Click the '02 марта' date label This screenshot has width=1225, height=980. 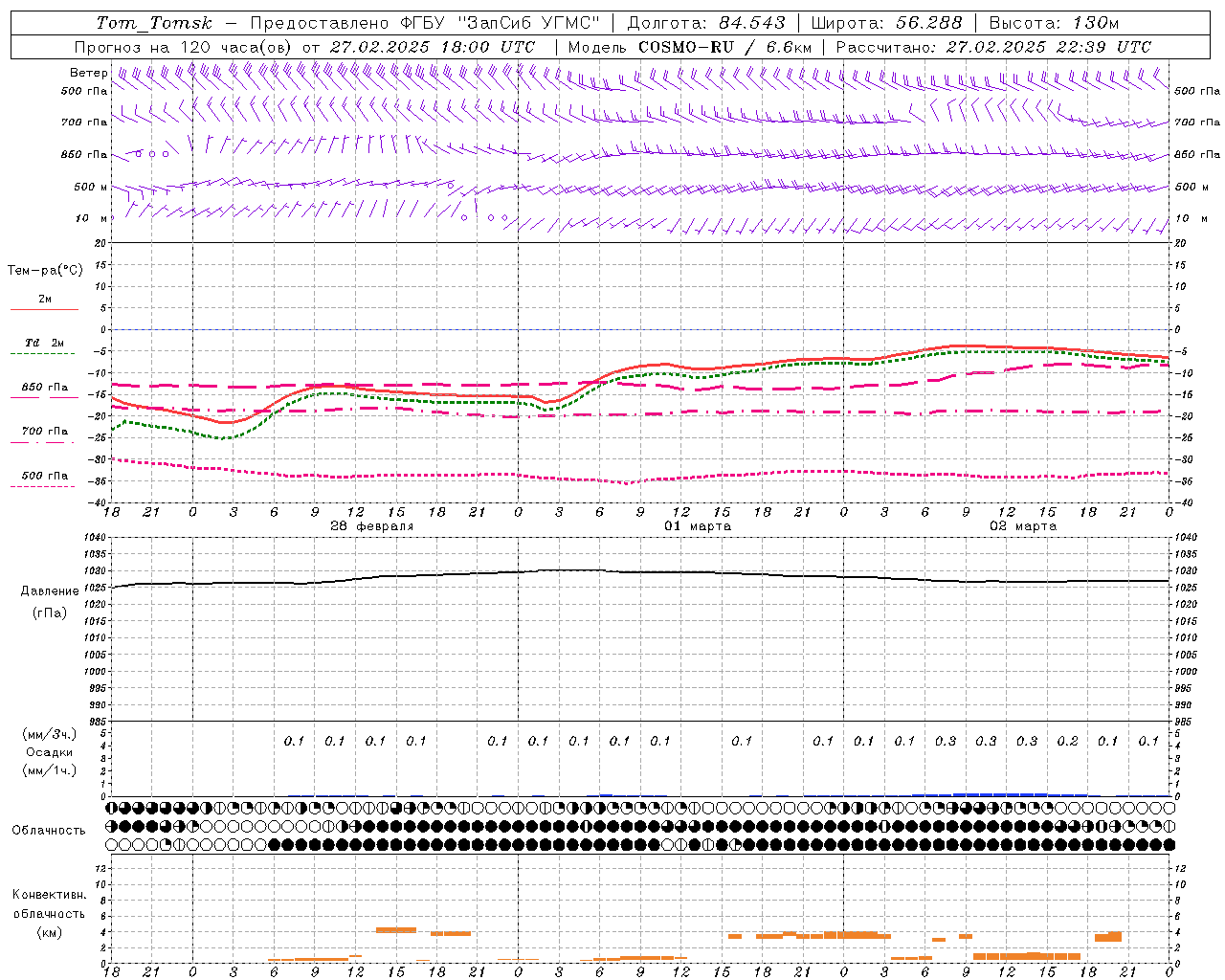(x=1023, y=526)
